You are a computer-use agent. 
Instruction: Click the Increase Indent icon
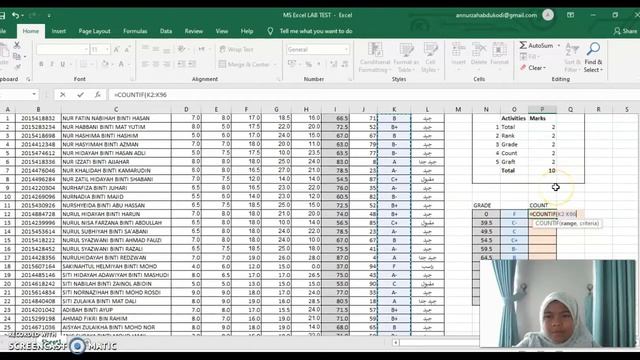click(x=192, y=64)
